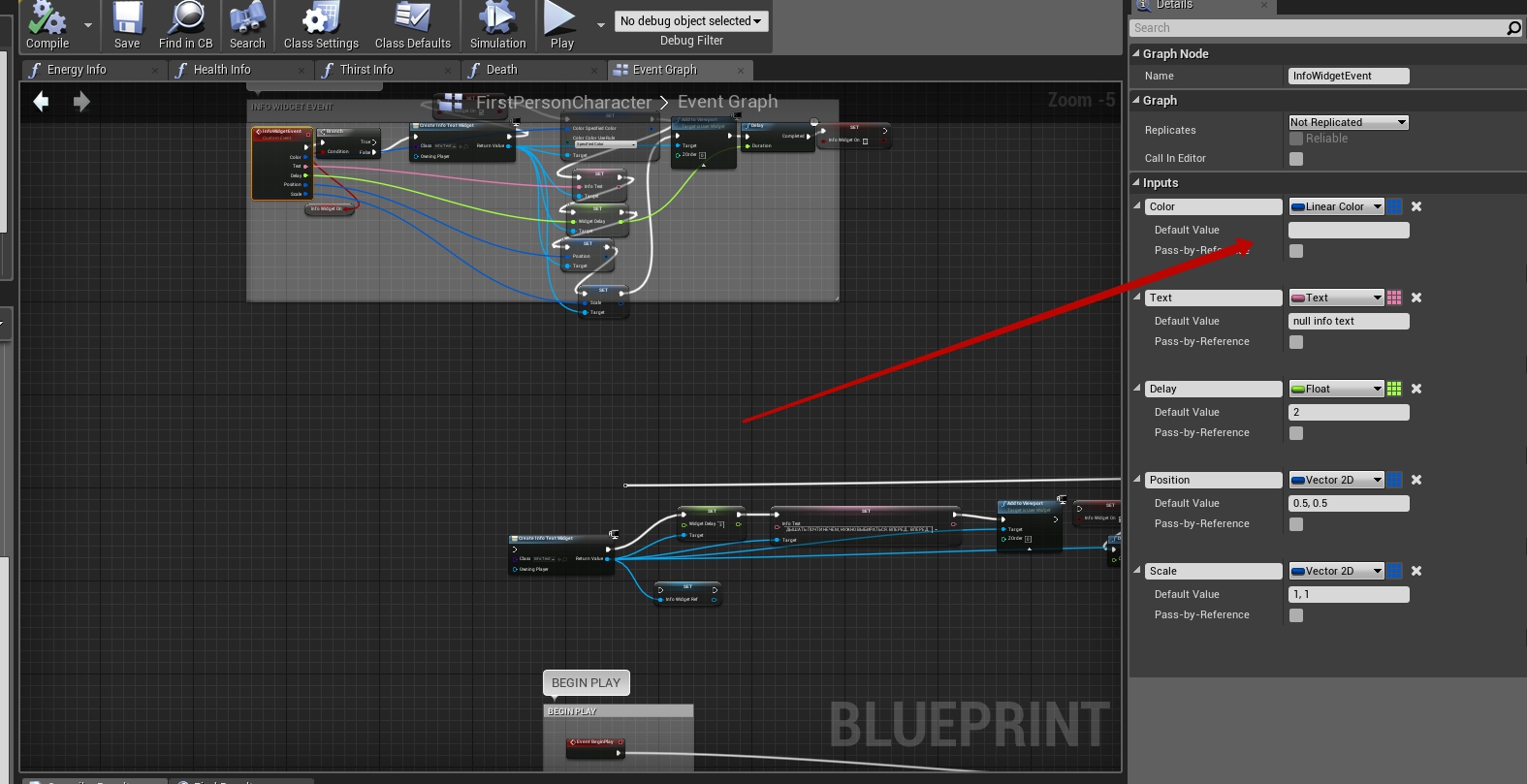Viewport: 1527px width, 784px height.
Task: Navigate back with left arrow
Action: pos(41,102)
